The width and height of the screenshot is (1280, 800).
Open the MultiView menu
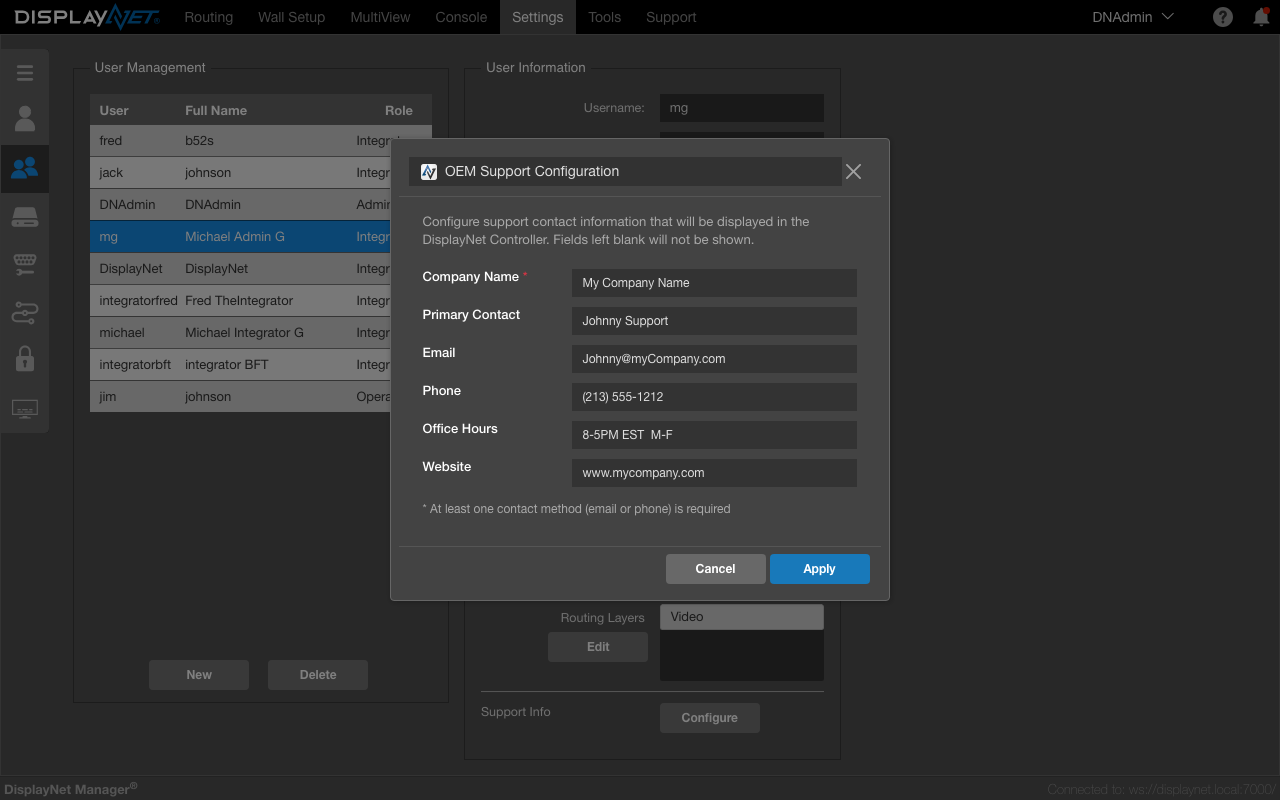click(x=380, y=17)
